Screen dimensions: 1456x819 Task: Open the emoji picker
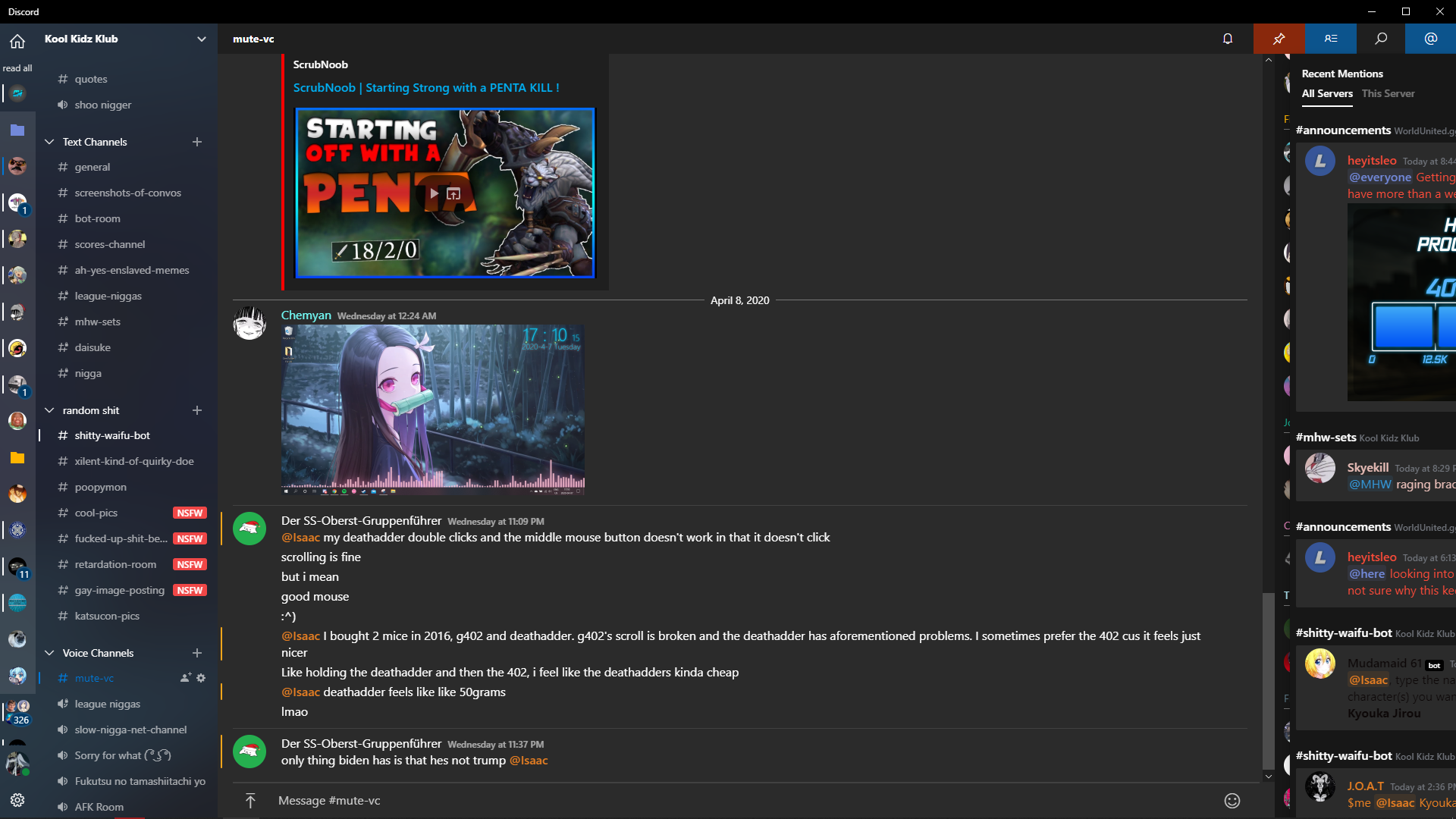1232,801
